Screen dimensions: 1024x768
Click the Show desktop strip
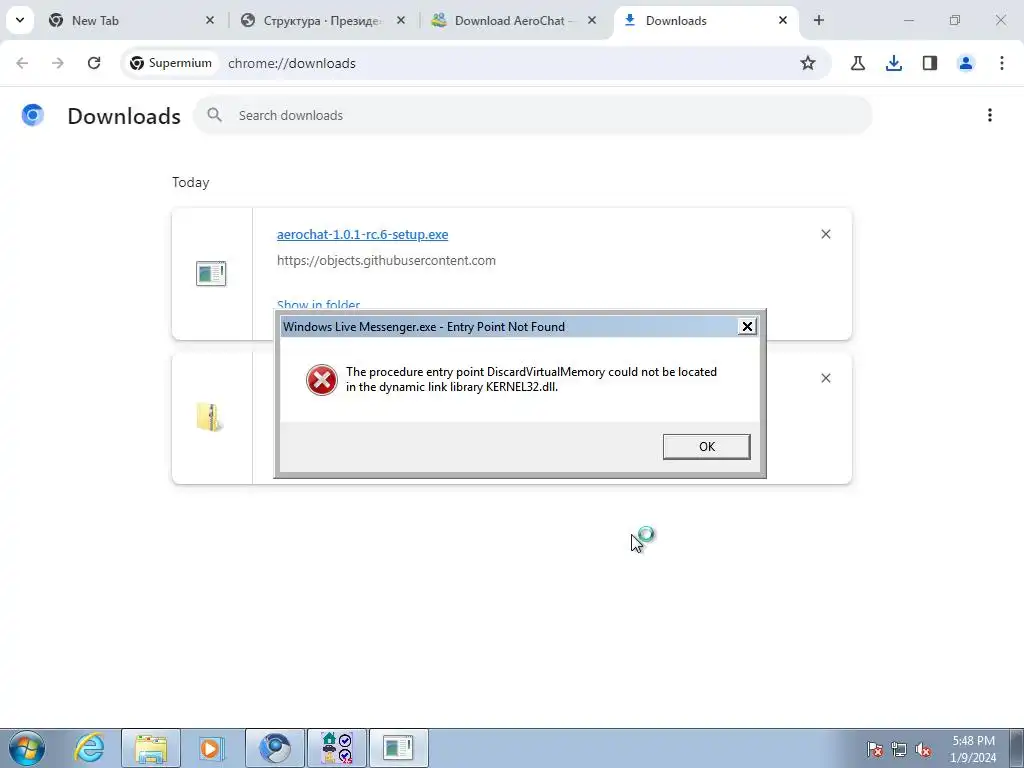click(x=1016, y=748)
